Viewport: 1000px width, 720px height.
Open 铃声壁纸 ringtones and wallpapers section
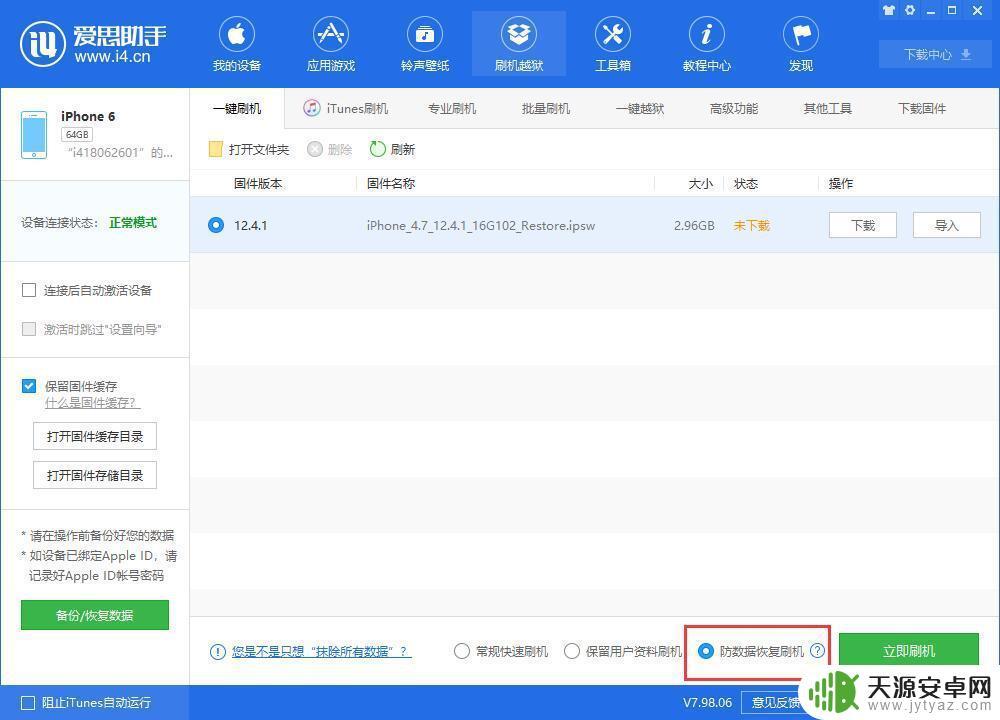click(x=425, y=45)
